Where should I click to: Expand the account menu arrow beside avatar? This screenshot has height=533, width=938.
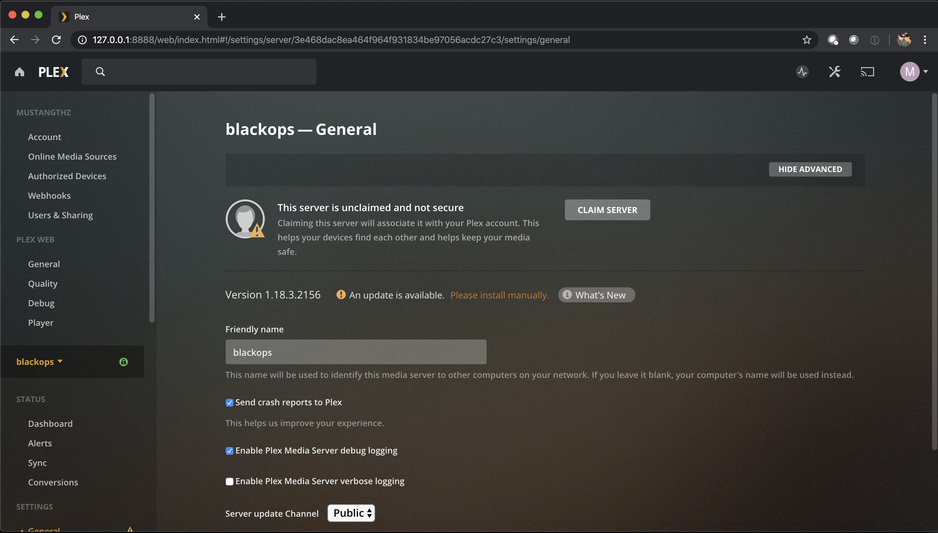tap(925, 72)
